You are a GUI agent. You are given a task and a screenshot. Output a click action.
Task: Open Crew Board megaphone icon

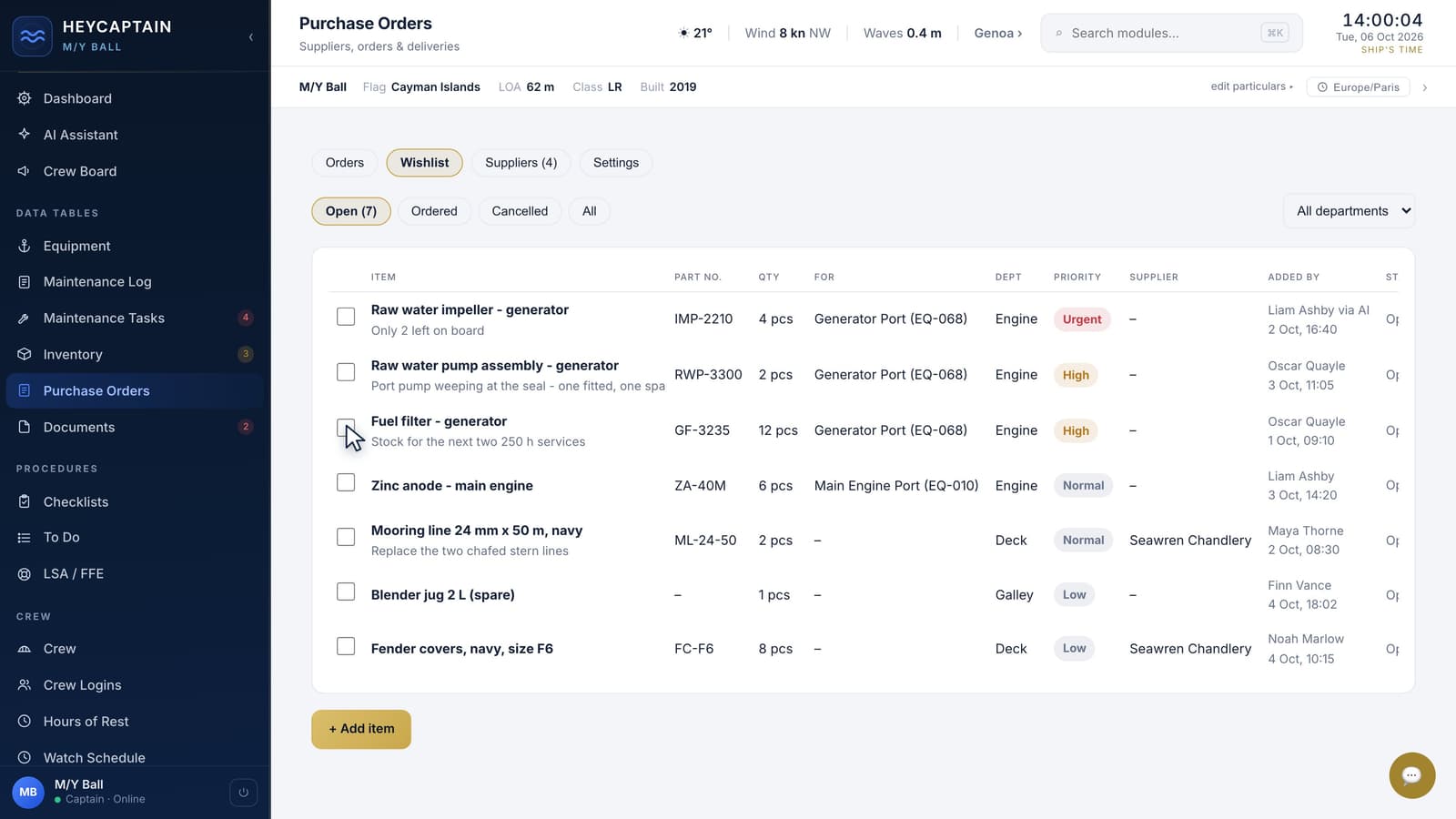coord(25,171)
